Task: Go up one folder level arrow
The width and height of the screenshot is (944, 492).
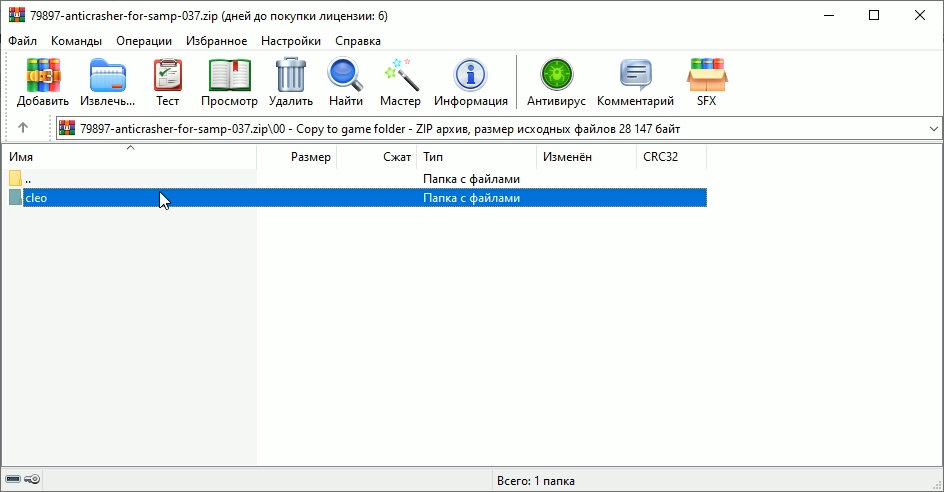Action: pyautogui.click(x=23, y=128)
